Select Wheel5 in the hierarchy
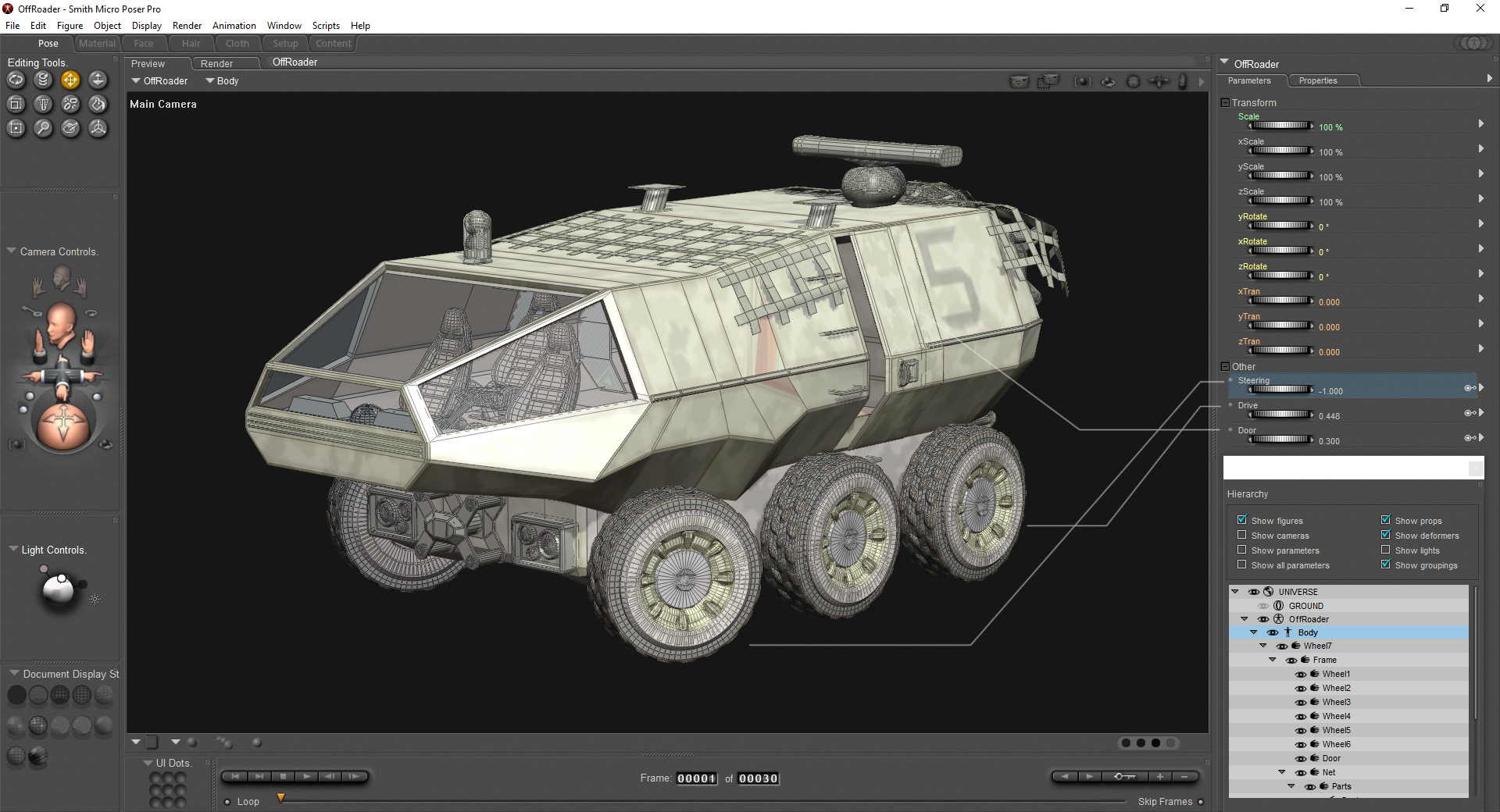Screen dimensions: 1500x812 pyautogui.click(x=1336, y=731)
